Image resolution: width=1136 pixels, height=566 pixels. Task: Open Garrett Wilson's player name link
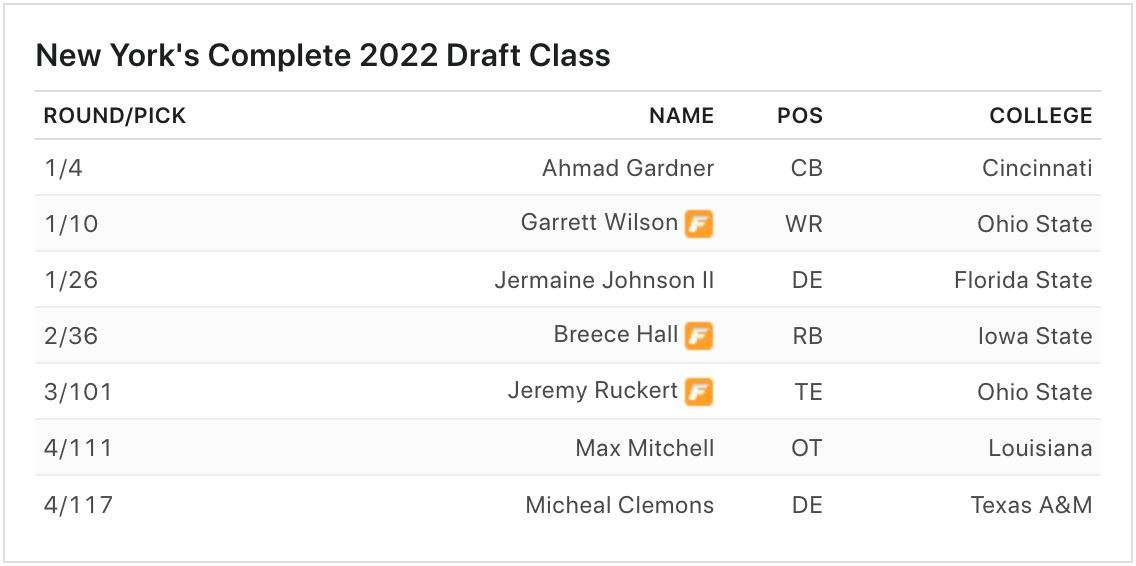tap(599, 223)
